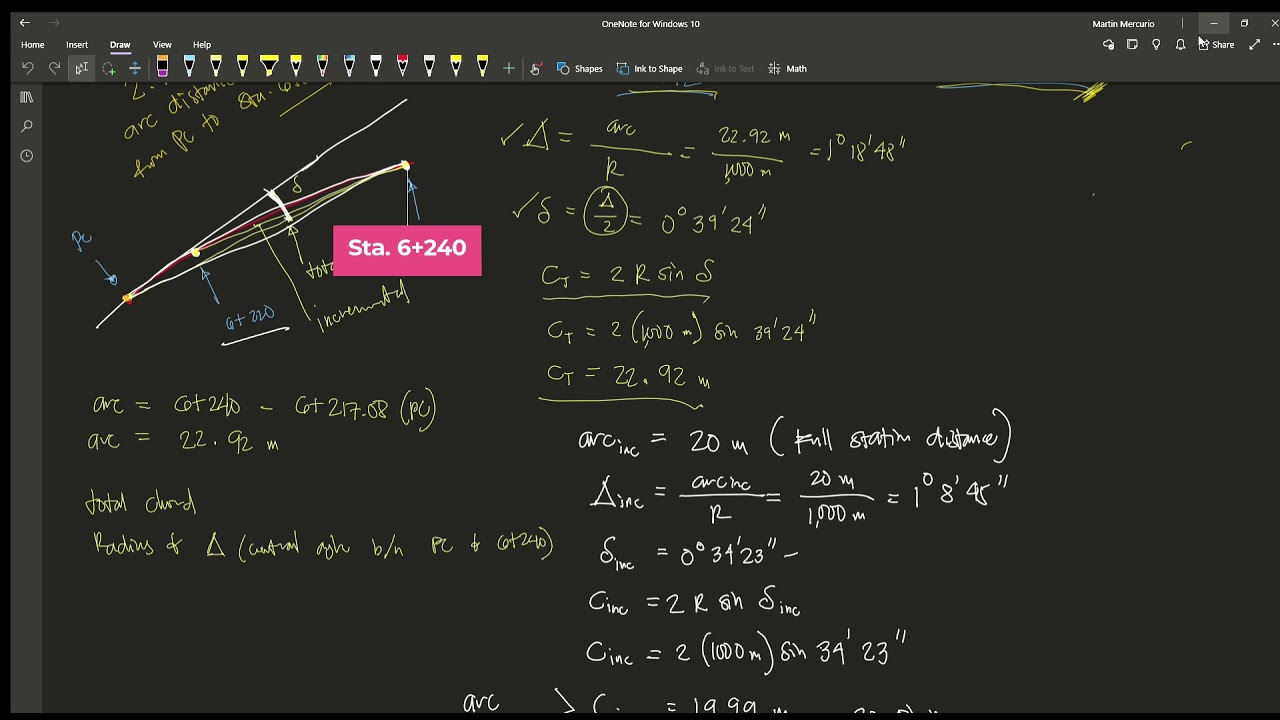The image size is (1280, 720).
Task: Select the Type or Select Objects tool
Action: (81, 68)
